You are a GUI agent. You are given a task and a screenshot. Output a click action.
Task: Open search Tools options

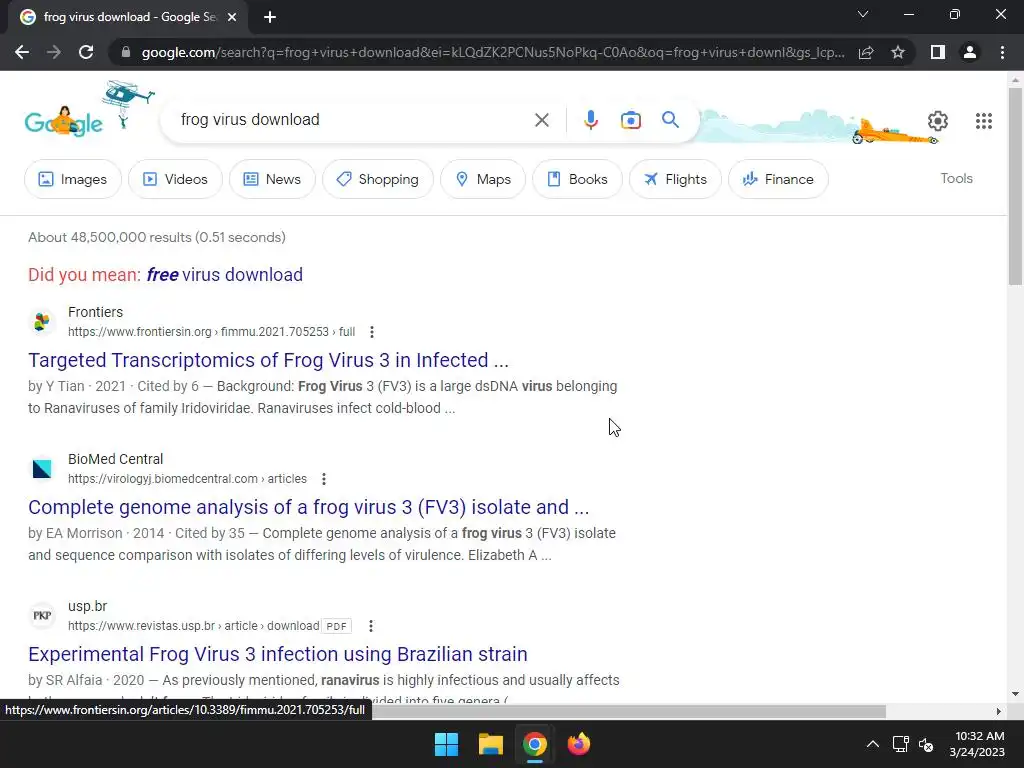click(956, 178)
